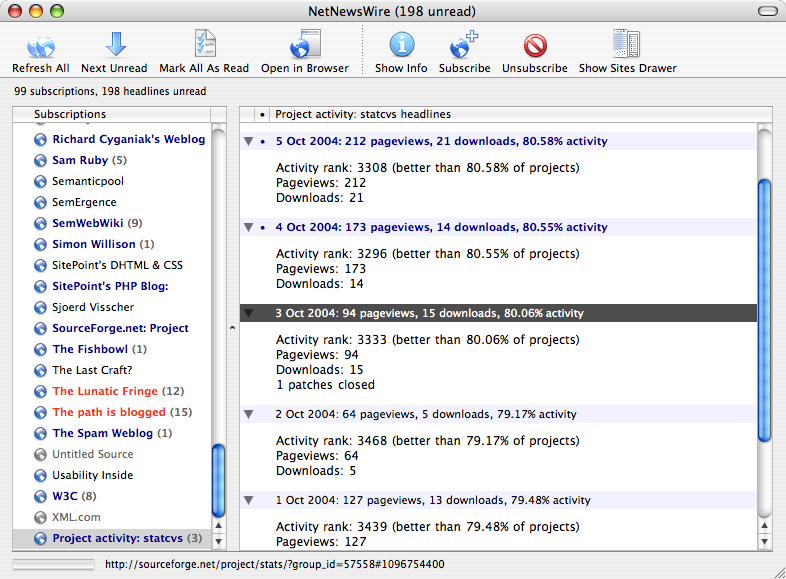Open current item in browser

(x=304, y=46)
